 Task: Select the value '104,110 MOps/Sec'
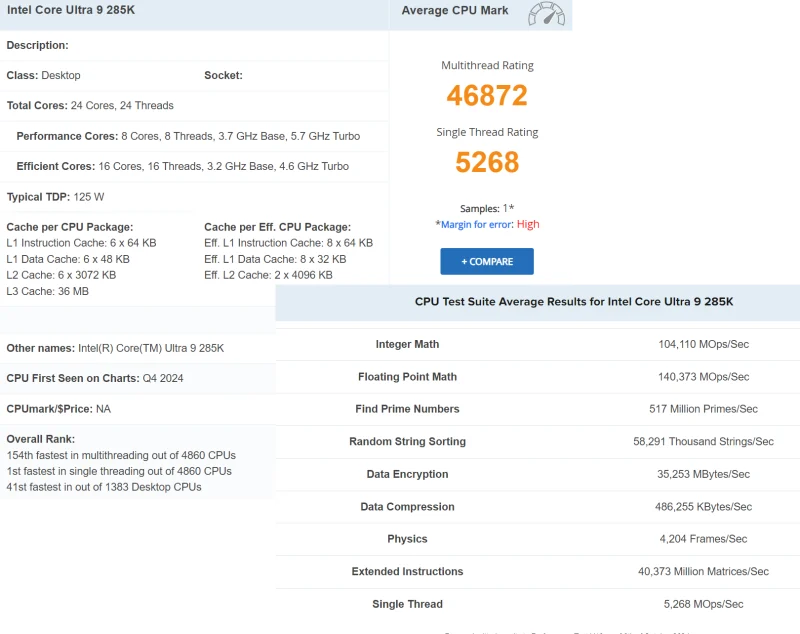(704, 344)
